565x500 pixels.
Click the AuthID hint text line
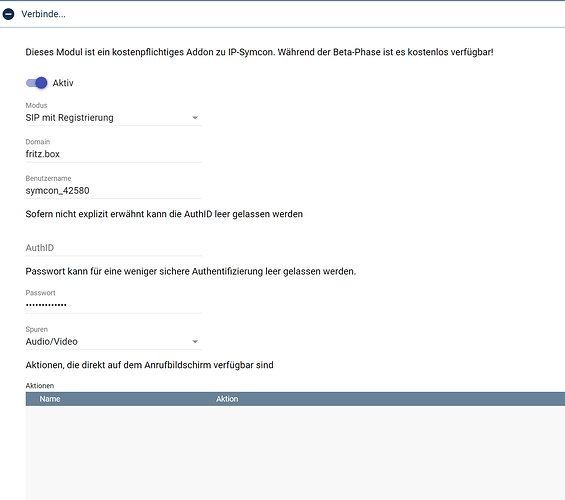[164, 214]
